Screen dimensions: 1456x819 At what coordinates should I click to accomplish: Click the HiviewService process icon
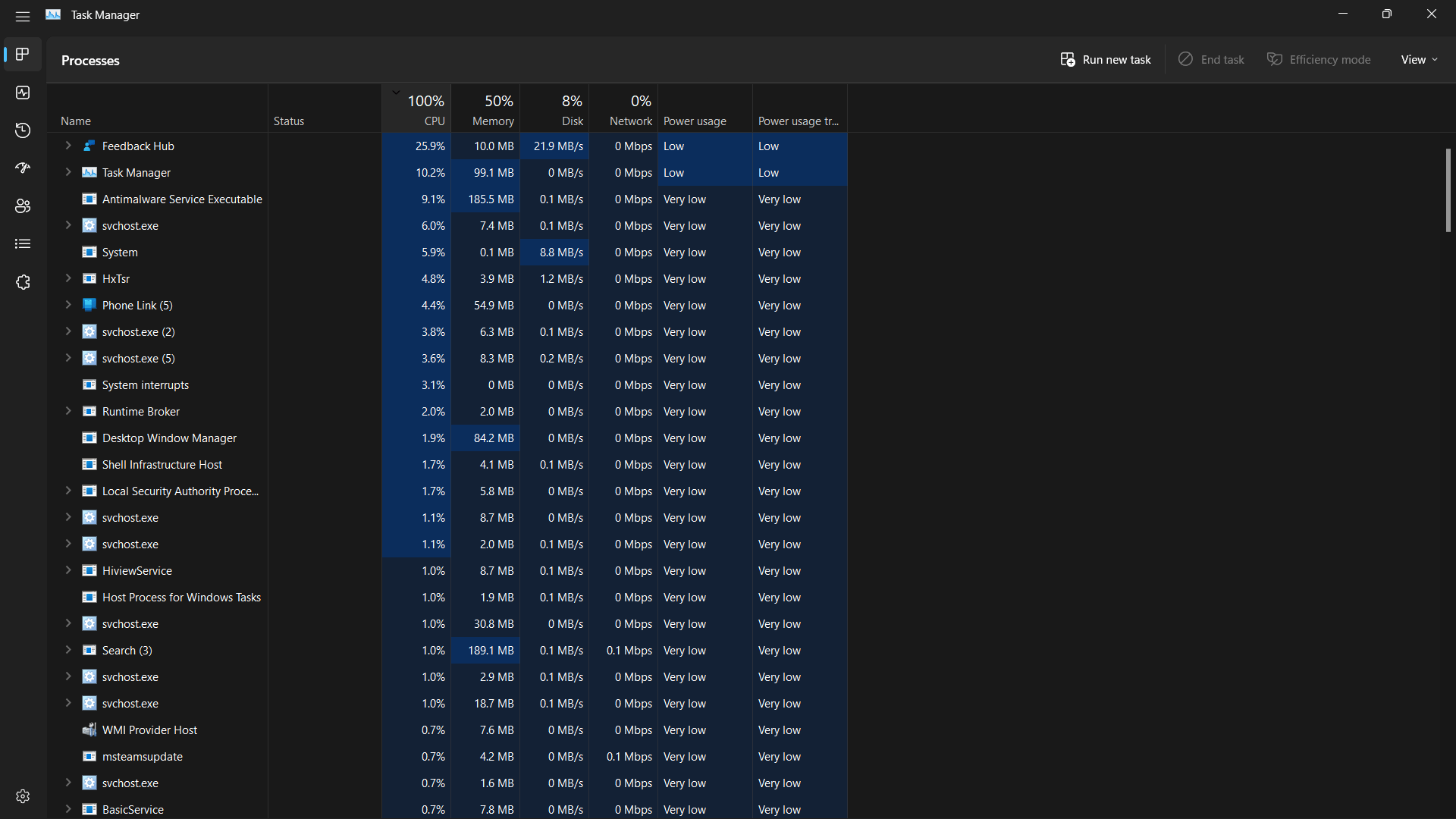tap(89, 570)
